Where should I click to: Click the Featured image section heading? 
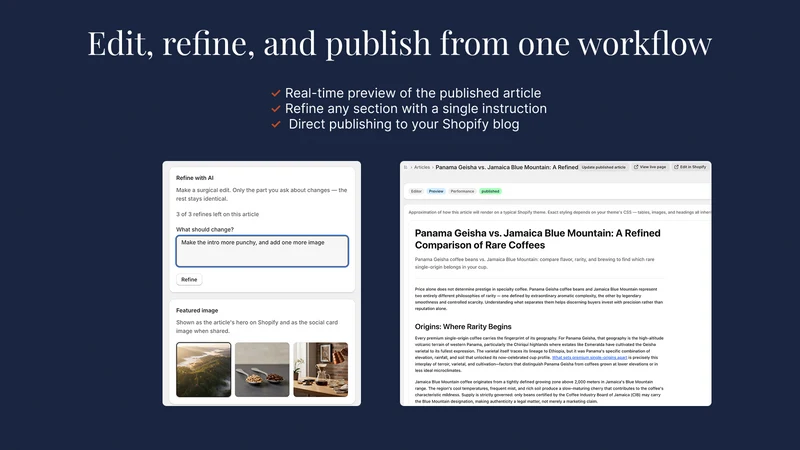(x=197, y=310)
